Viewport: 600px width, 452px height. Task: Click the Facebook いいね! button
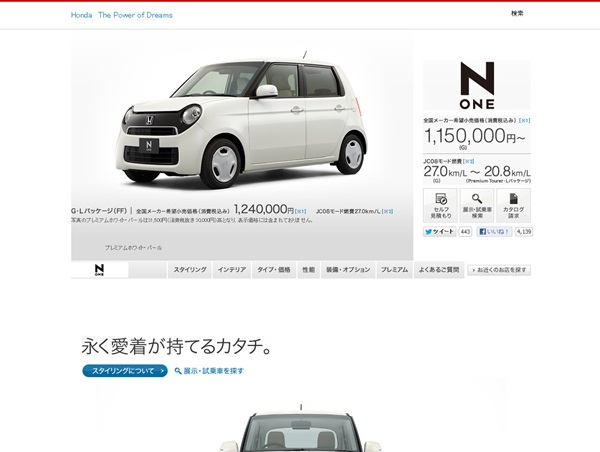[494, 232]
